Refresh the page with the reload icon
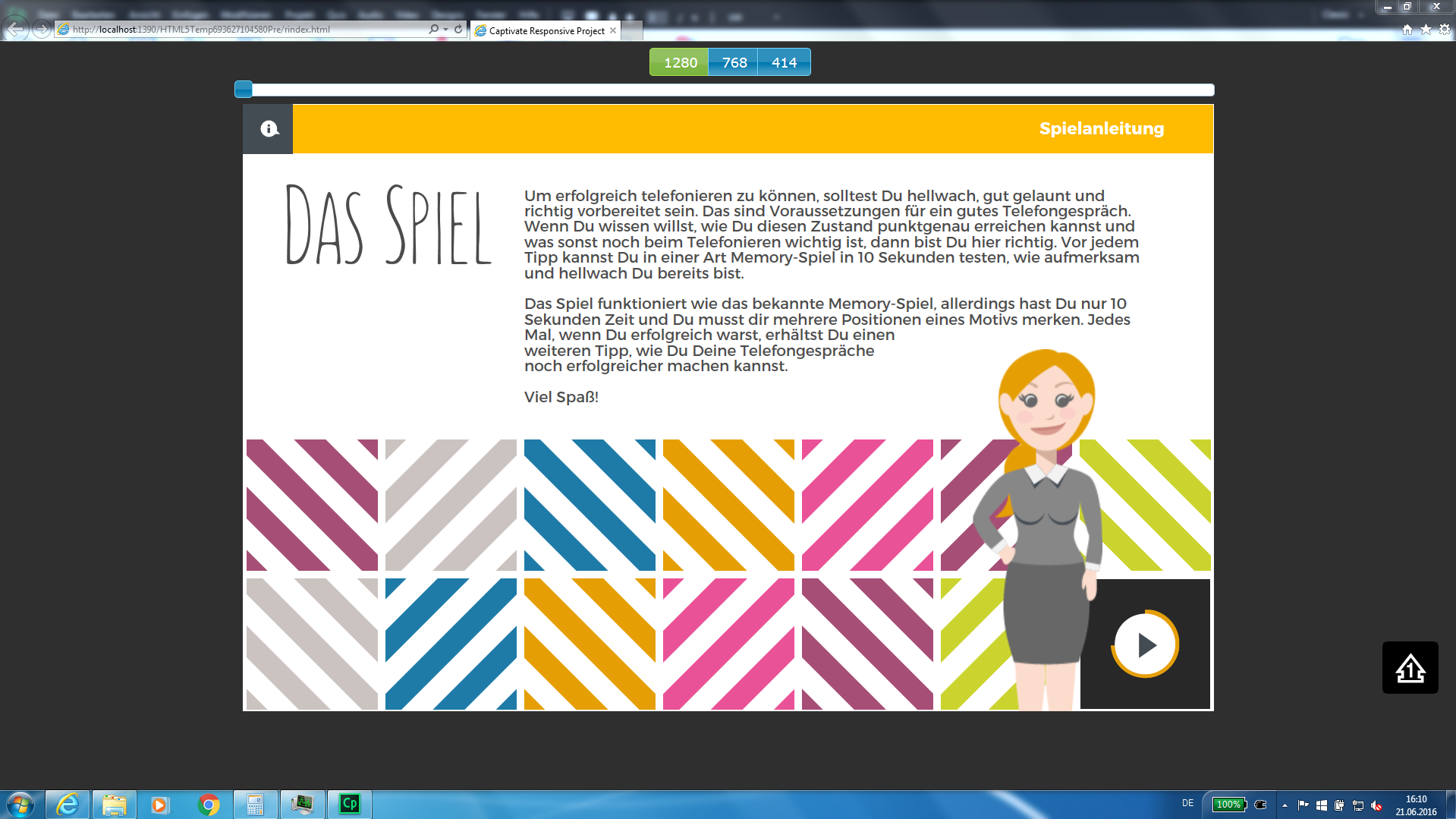The image size is (1456, 819). (458, 30)
